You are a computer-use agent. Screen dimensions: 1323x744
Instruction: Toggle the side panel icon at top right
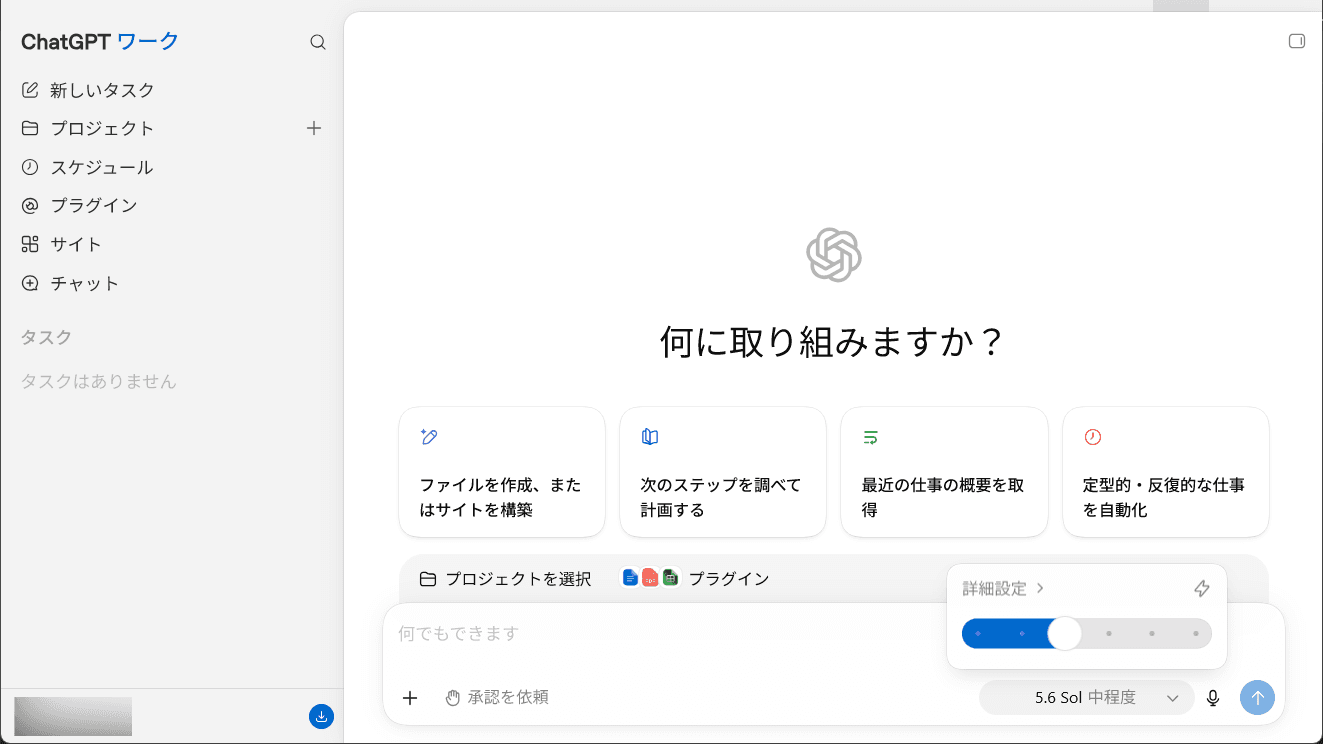[x=1297, y=41]
